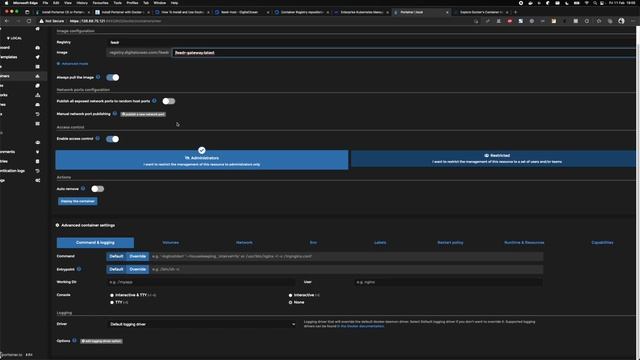Switch to Restart policy tab
This screenshot has width=640, height=360.
pos(450,242)
